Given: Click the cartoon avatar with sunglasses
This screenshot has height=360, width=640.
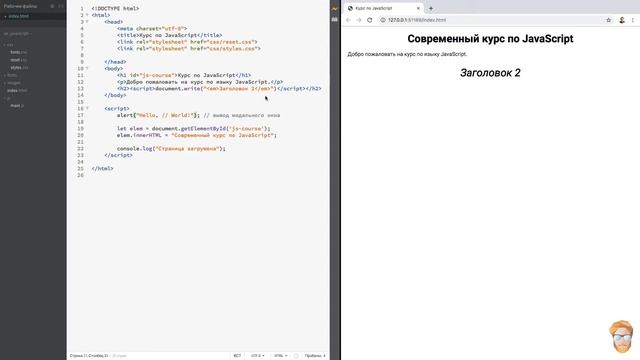Looking at the screenshot, I should (621, 336).
